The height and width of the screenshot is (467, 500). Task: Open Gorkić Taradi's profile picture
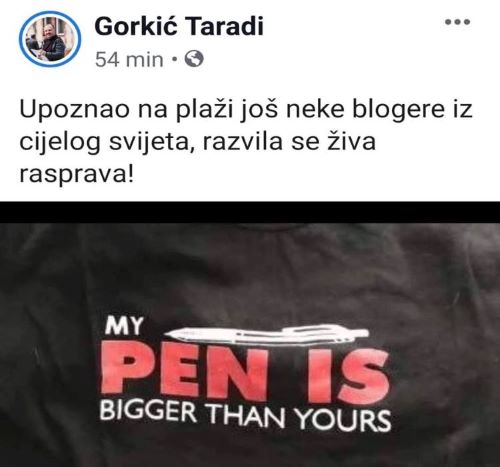50,39
